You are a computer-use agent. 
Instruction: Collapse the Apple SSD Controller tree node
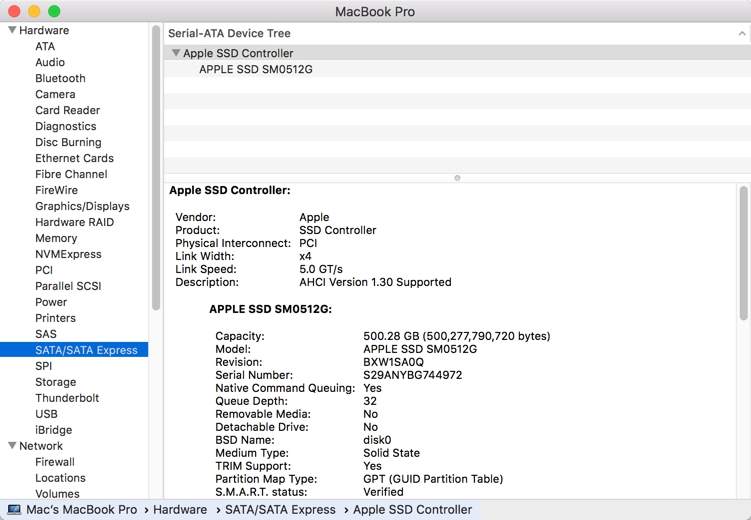(176, 53)
